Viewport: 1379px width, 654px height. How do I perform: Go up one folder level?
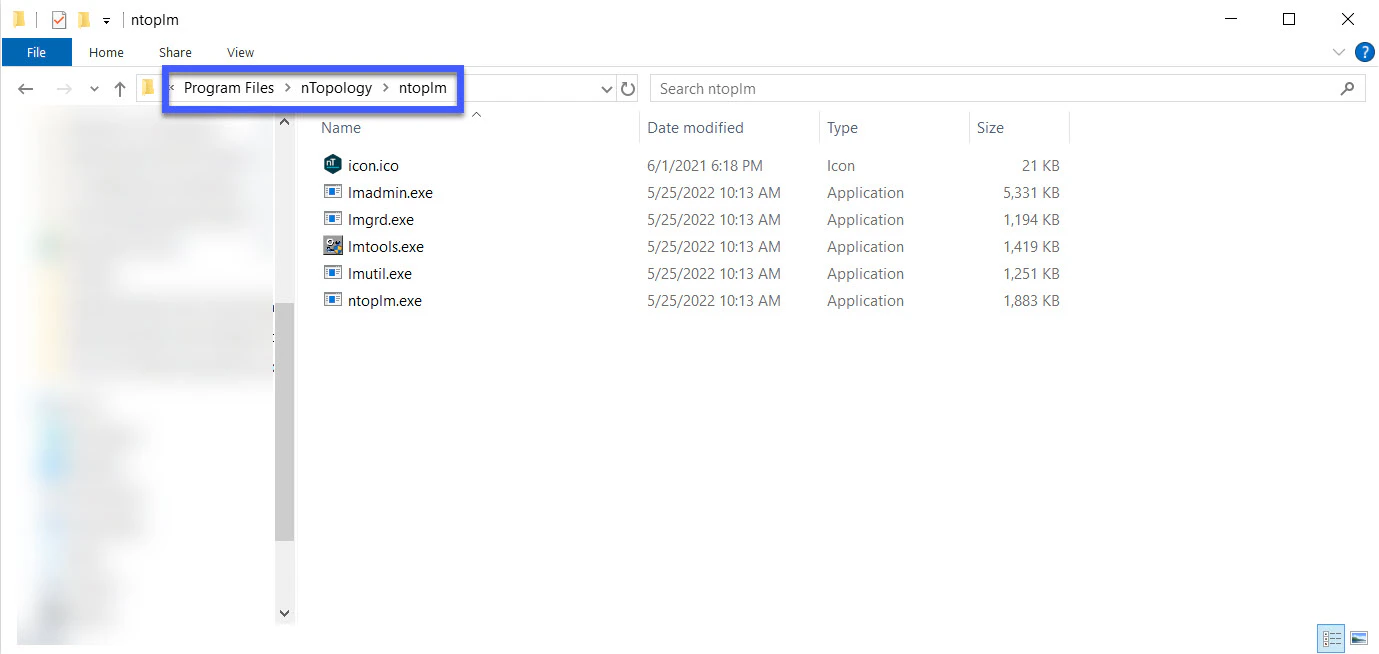[x=120, y=89]
